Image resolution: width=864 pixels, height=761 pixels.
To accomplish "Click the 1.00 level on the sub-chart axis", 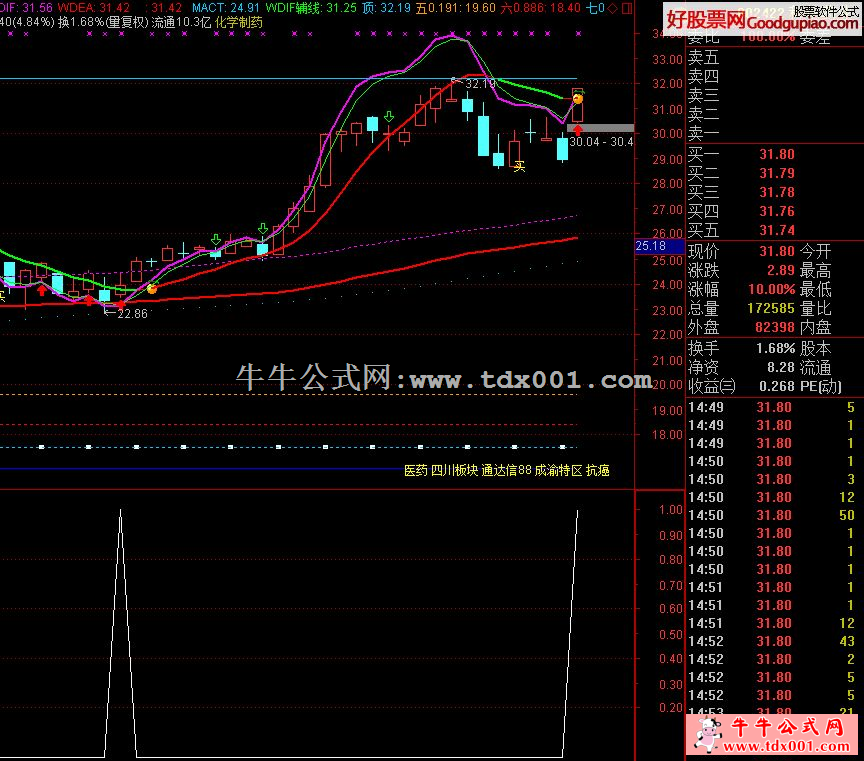I will click(x=671, y=510).
